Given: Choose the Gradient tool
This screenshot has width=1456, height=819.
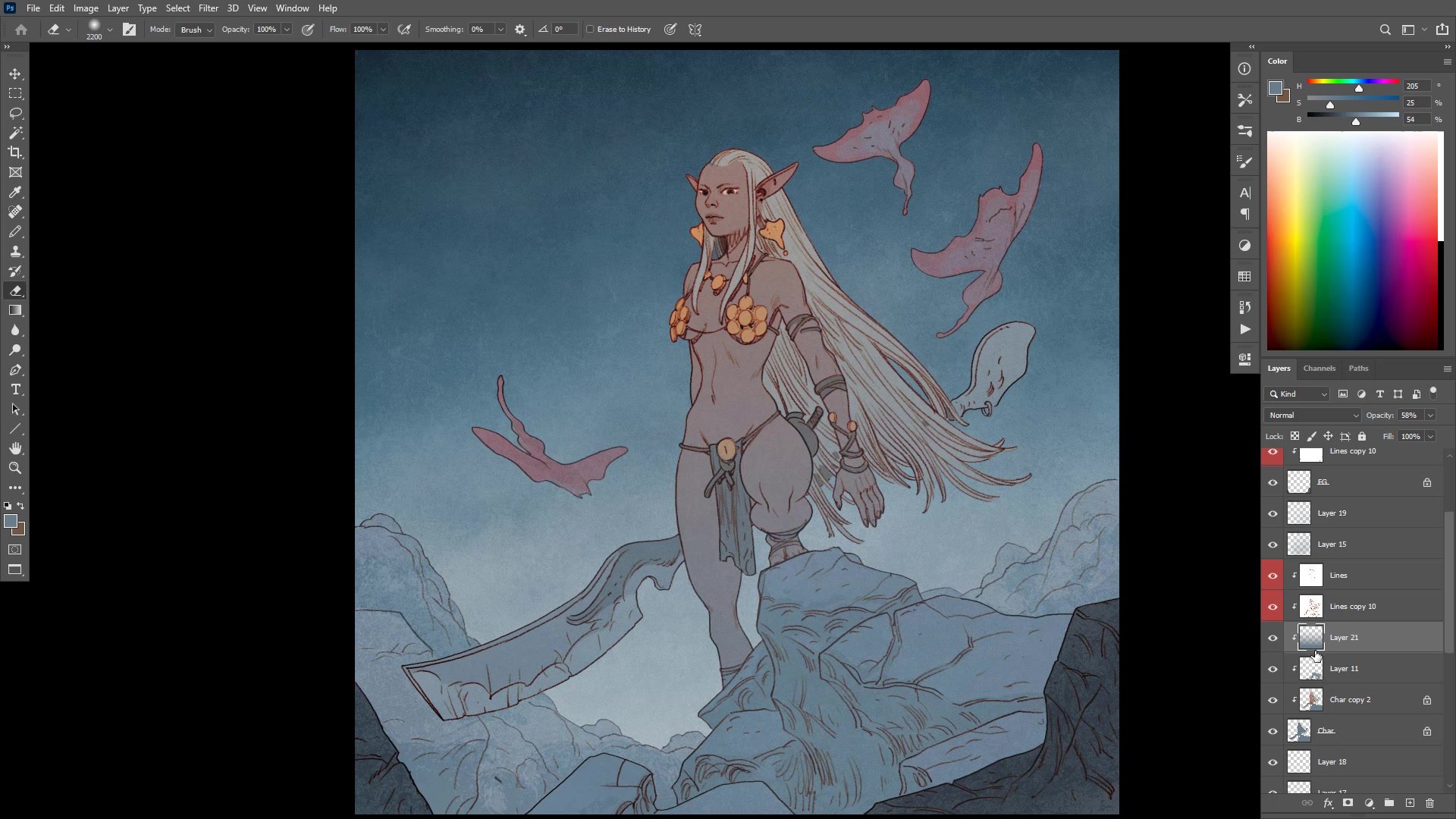Looking at the screenshot, I should (15, 310).
